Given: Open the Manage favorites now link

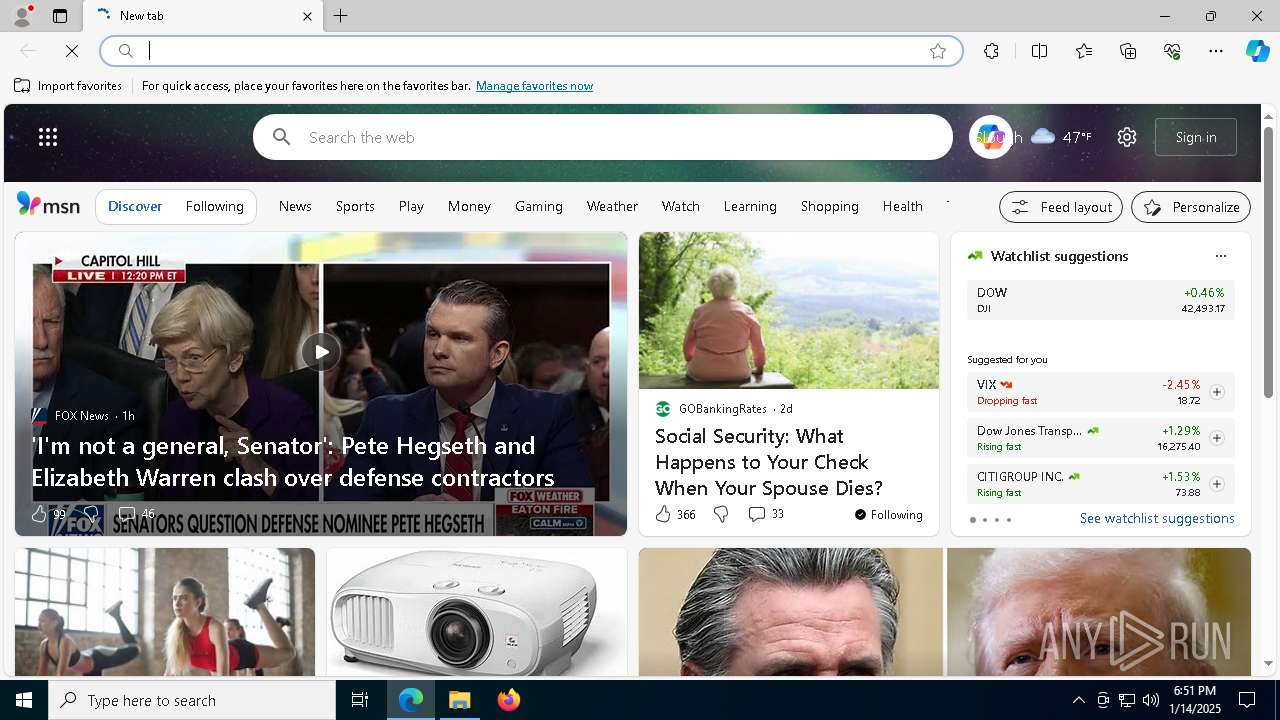Looking at the screenshot, I should 534,86.
